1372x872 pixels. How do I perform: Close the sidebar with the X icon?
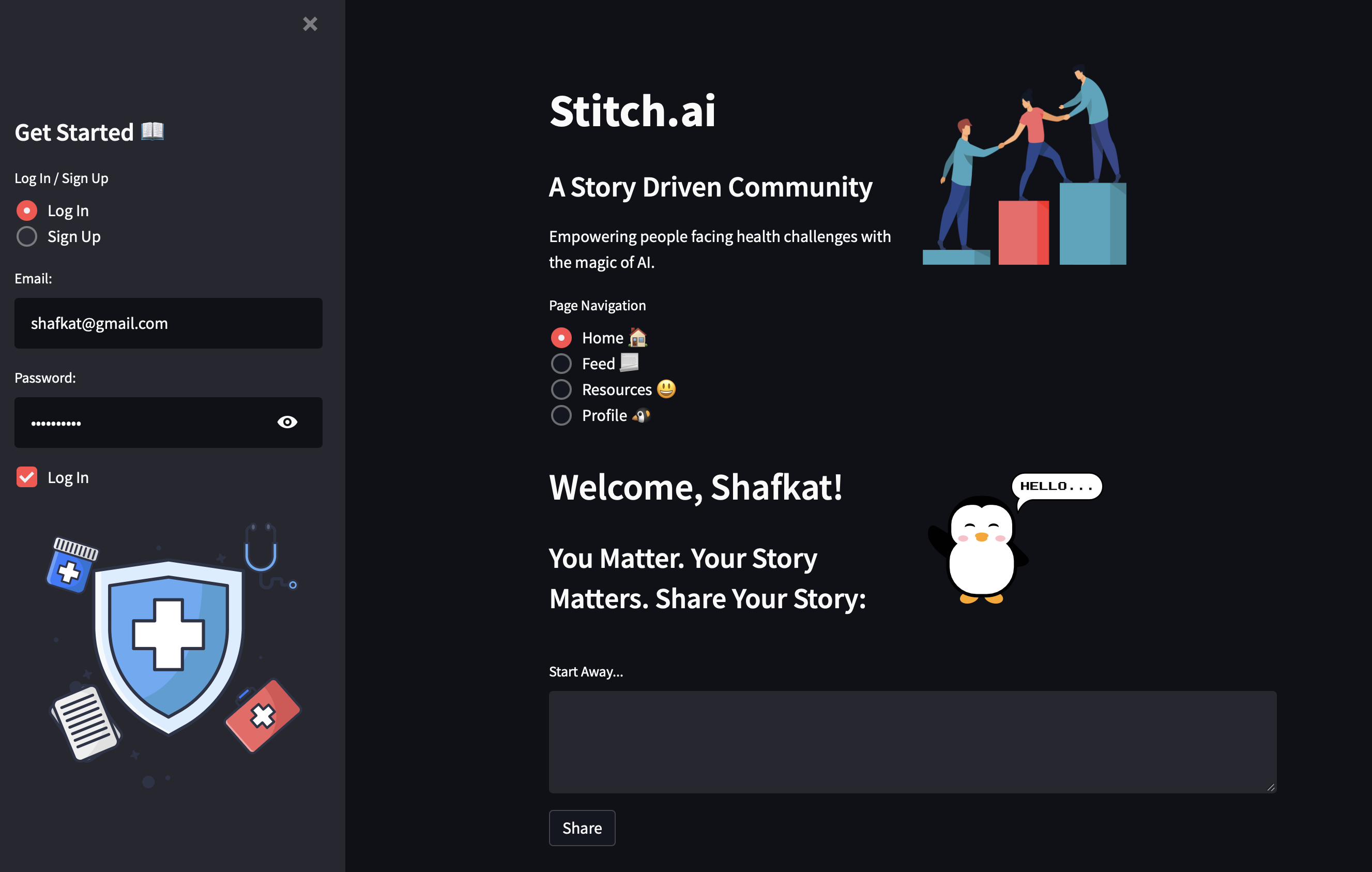(310, 24)
